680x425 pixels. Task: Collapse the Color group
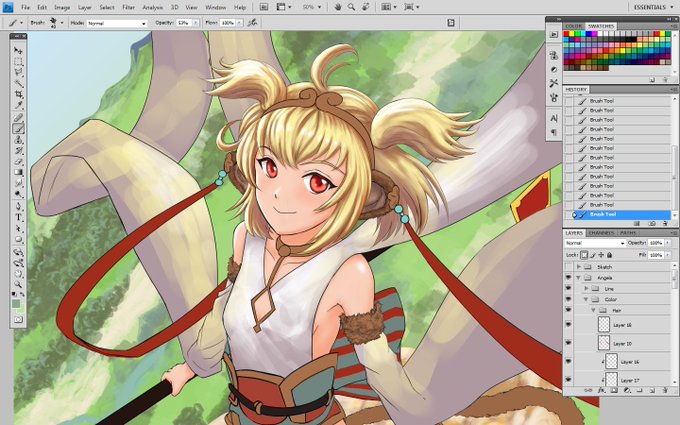pos(586,299)
